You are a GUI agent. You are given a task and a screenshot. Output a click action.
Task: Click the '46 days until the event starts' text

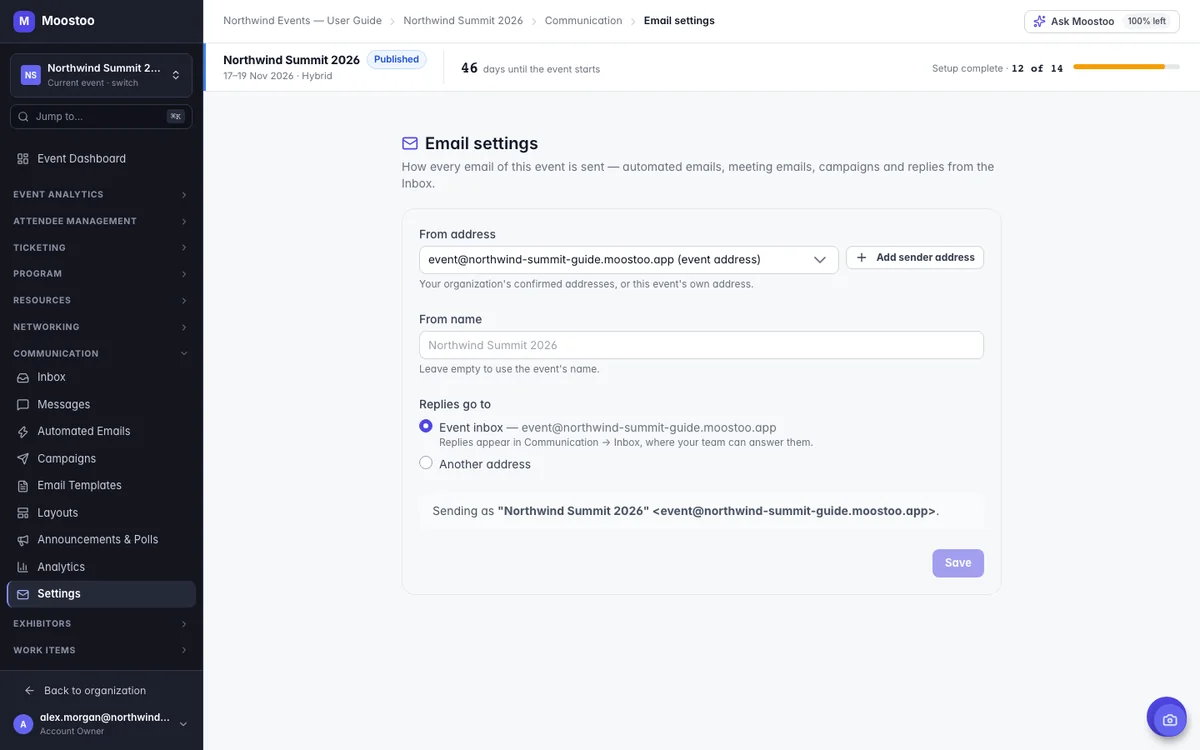[x=530, y=68]
